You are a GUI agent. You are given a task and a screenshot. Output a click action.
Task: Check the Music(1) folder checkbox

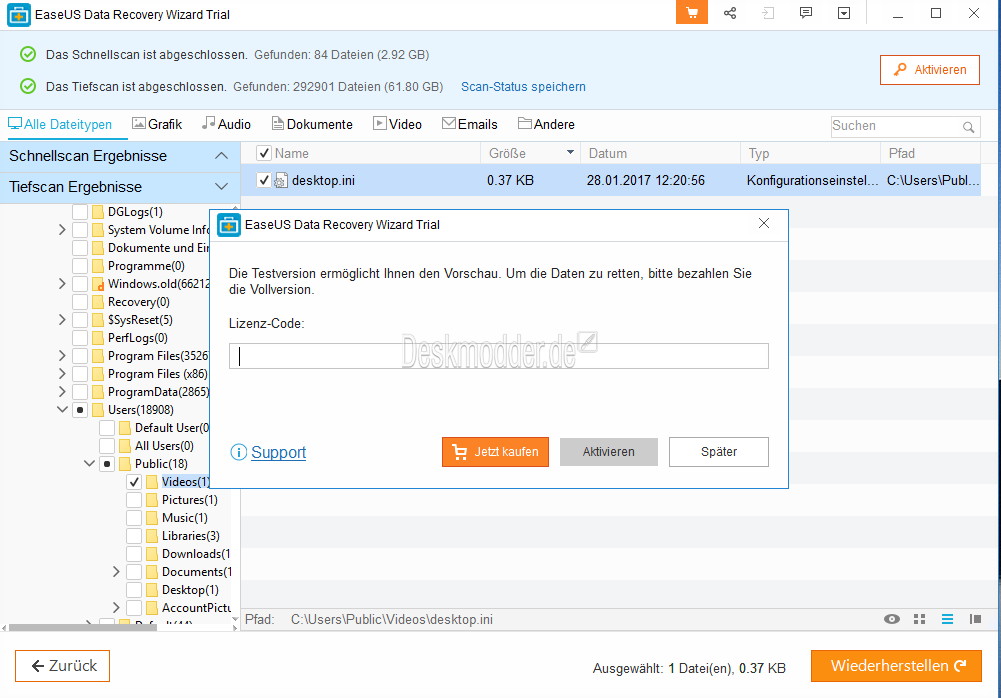tap(134, 518)
